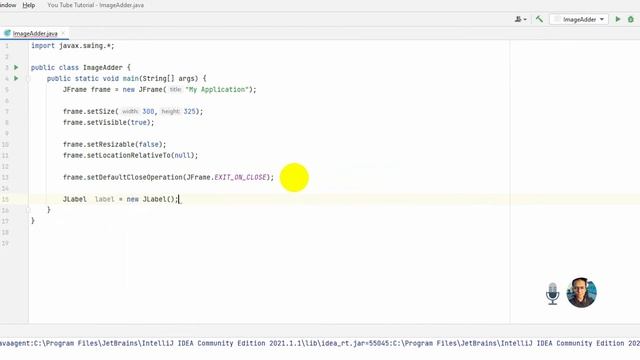Click the 'import javax.swing.*;' line
Viewport: 640px width, 360px height.
pyautogui.click(x=73, y=46)
